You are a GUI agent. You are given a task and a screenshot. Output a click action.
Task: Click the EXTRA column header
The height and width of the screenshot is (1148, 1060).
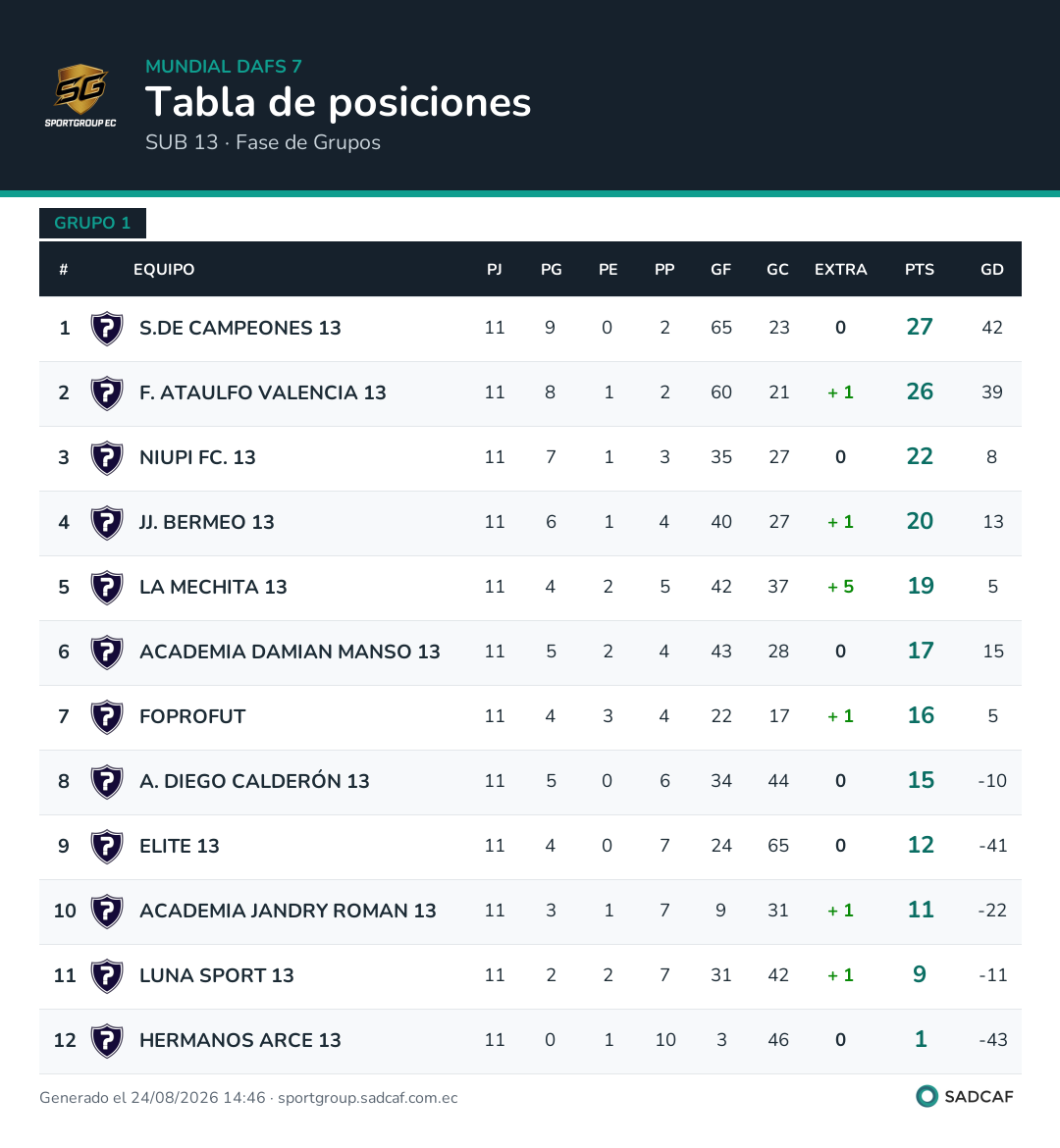841,270
